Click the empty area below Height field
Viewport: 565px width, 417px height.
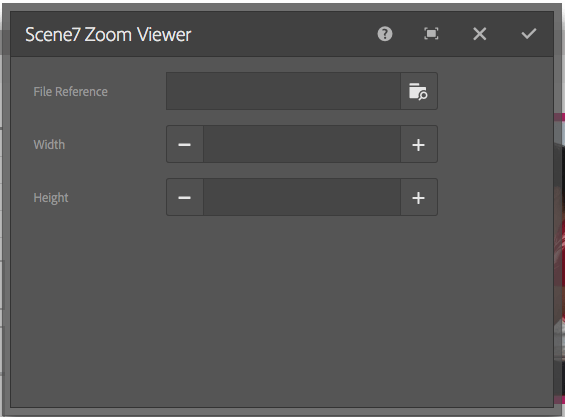[281, 310]
